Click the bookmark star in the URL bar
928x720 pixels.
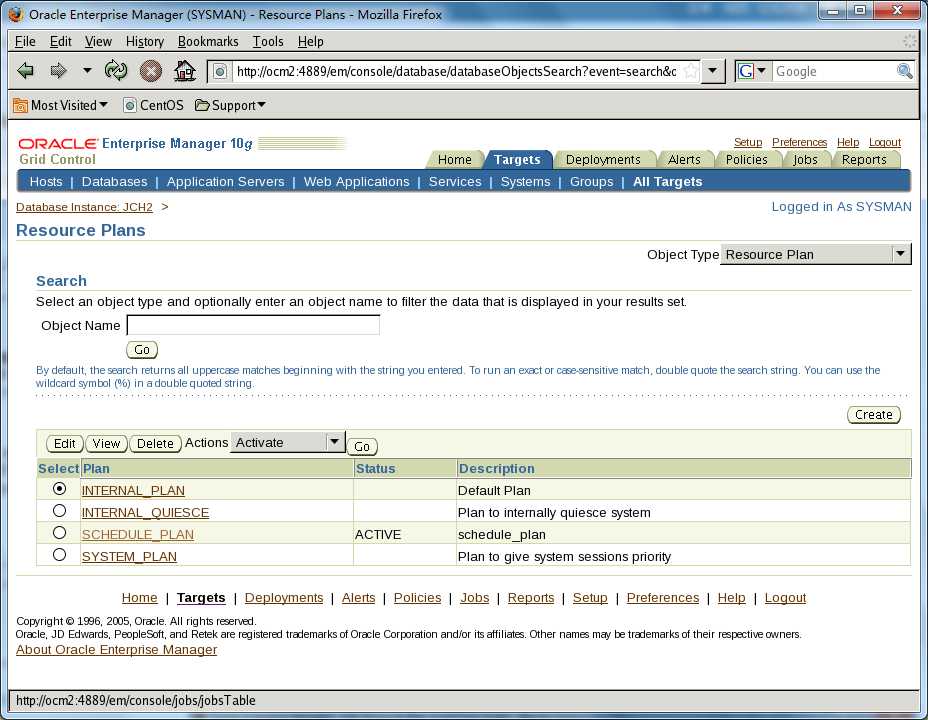coord(690,72)
